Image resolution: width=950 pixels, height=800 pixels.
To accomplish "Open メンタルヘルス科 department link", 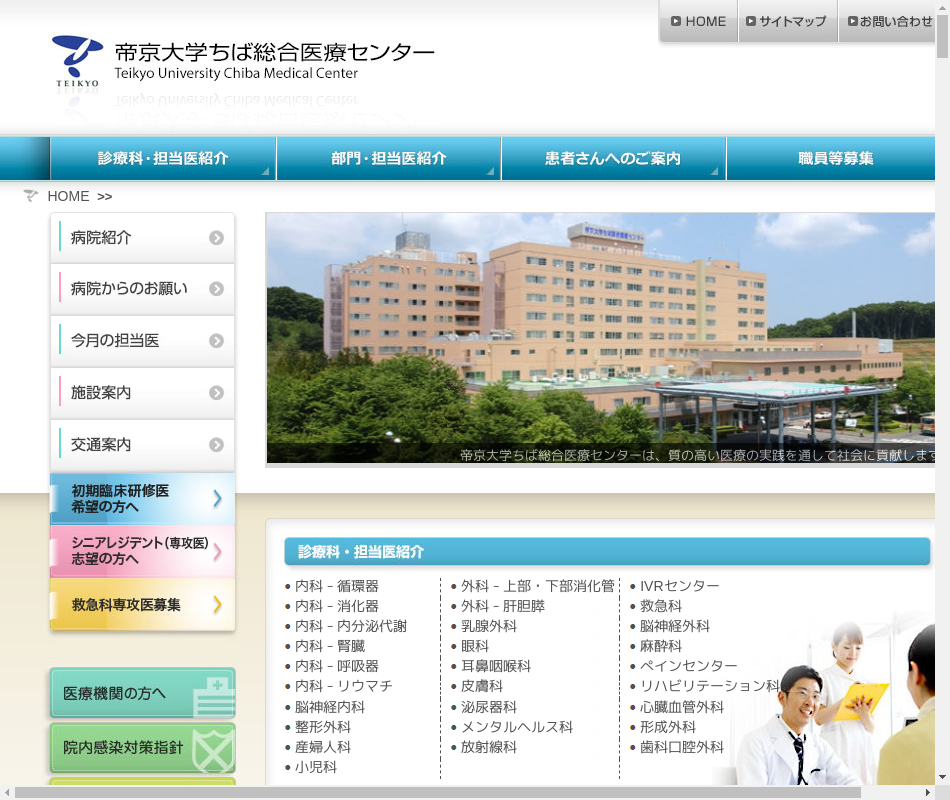I will 517,727.
